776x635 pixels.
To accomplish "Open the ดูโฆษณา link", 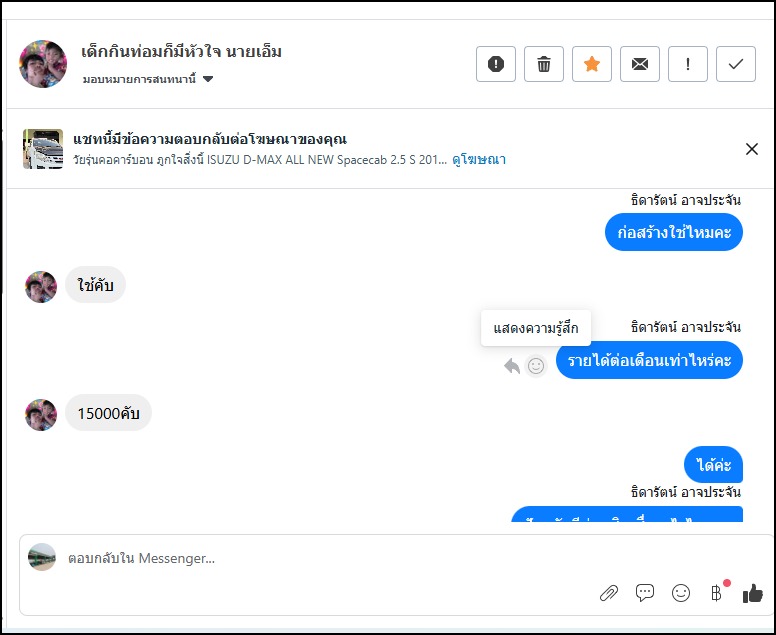I will click(x=479, y=159).
